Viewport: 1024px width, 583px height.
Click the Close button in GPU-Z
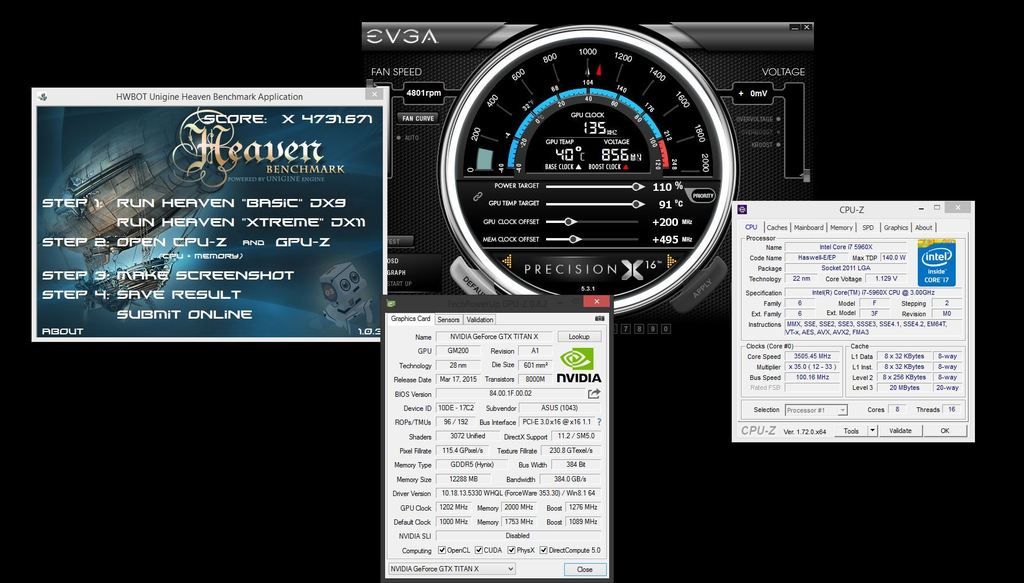pyautogui.click(x=584, y=569)
